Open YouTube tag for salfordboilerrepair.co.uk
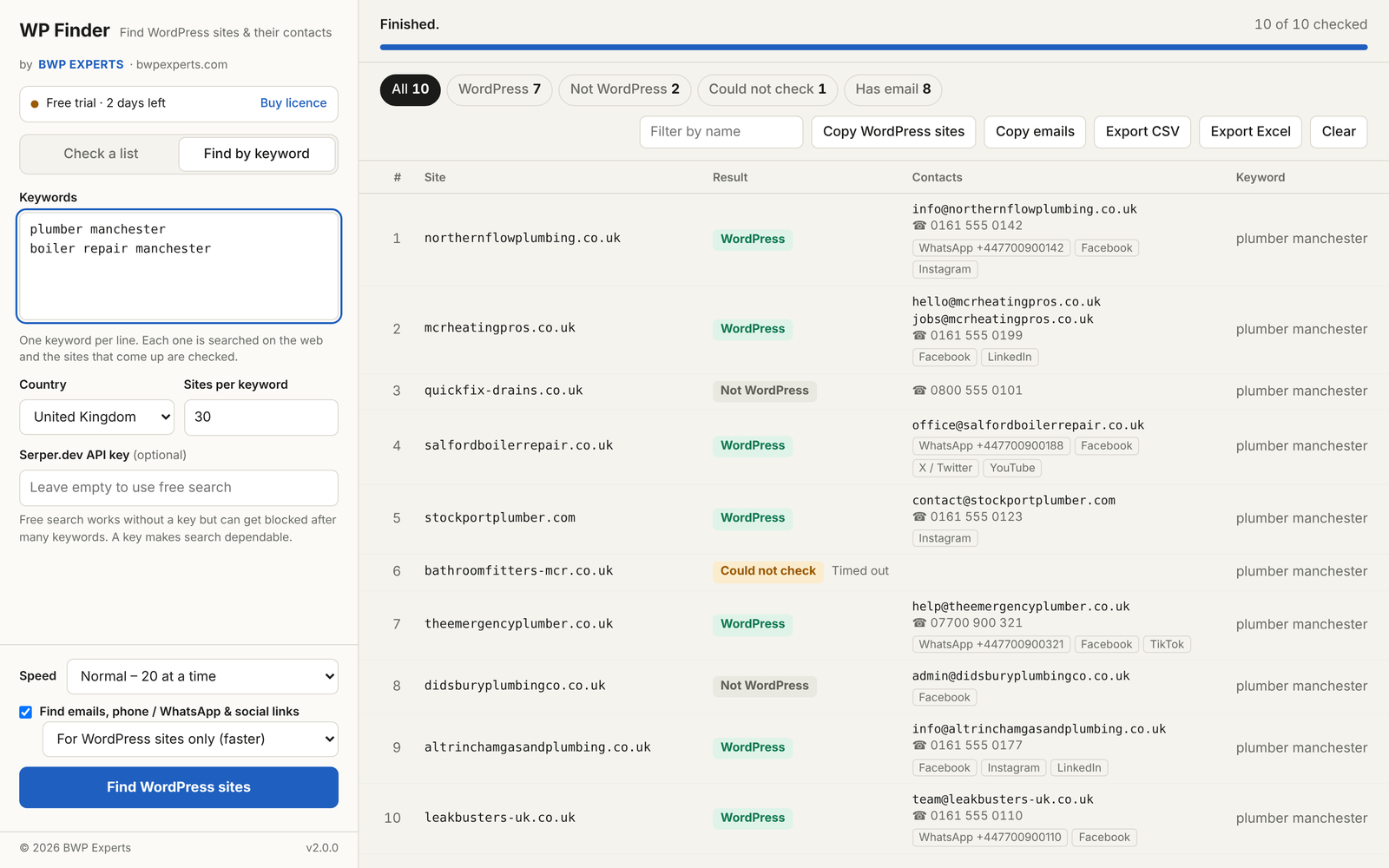The height and width of the screenshot is (868, 1389). click(1012, 468)
